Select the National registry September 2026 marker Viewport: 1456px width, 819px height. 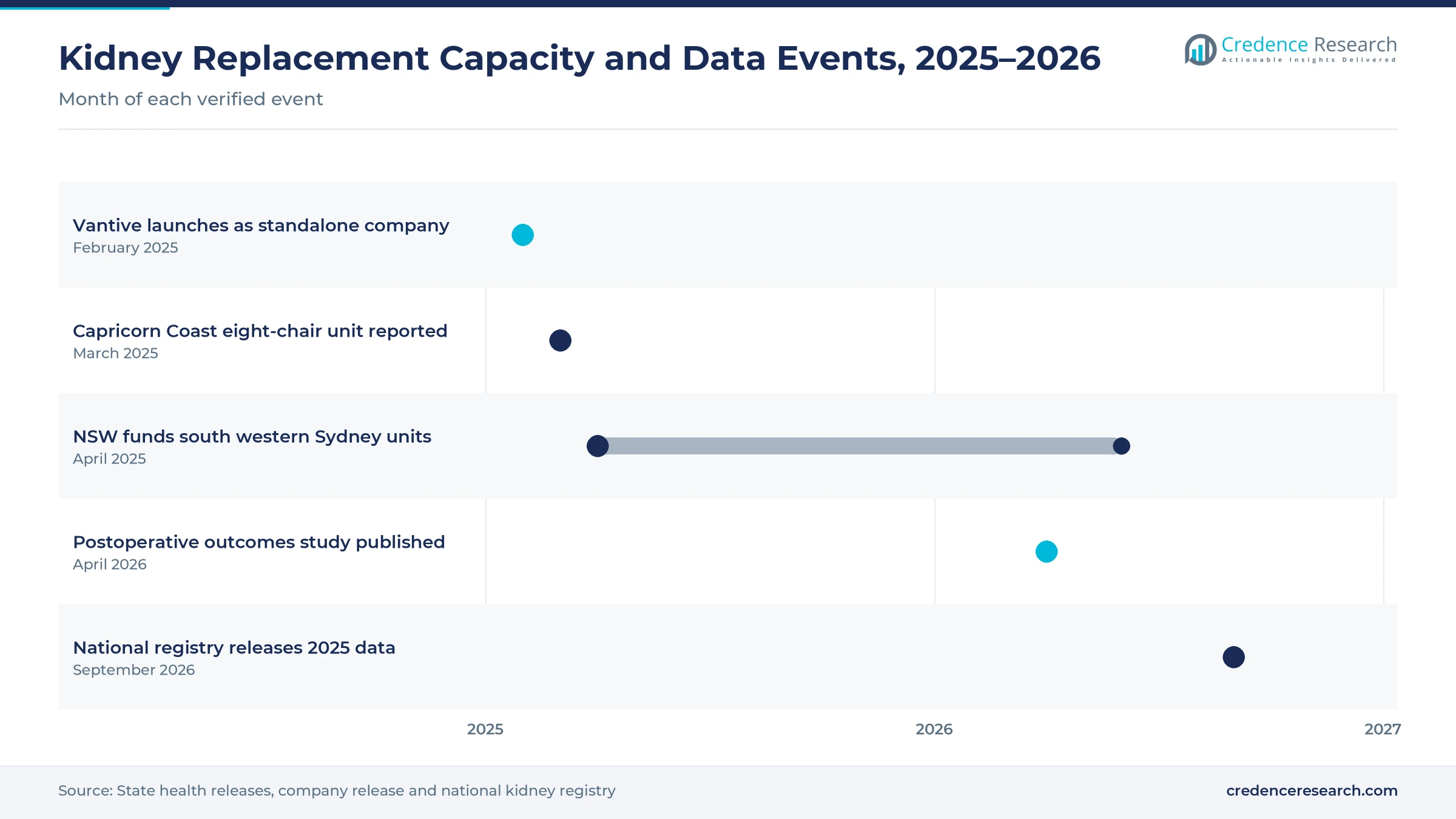(x=1233, y=657)
